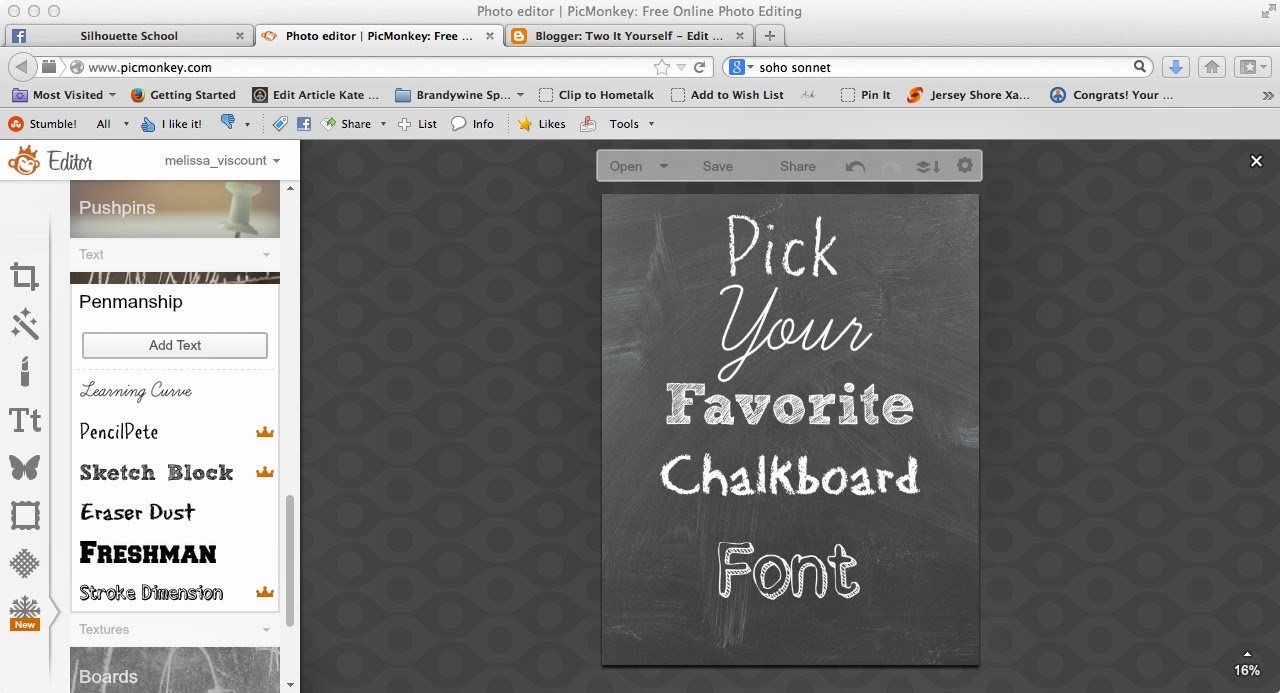This screenshot has width=1280, height=693.
Task: Open the Overlays panel with the butterfly icon
Action: (x=24, y=467)
